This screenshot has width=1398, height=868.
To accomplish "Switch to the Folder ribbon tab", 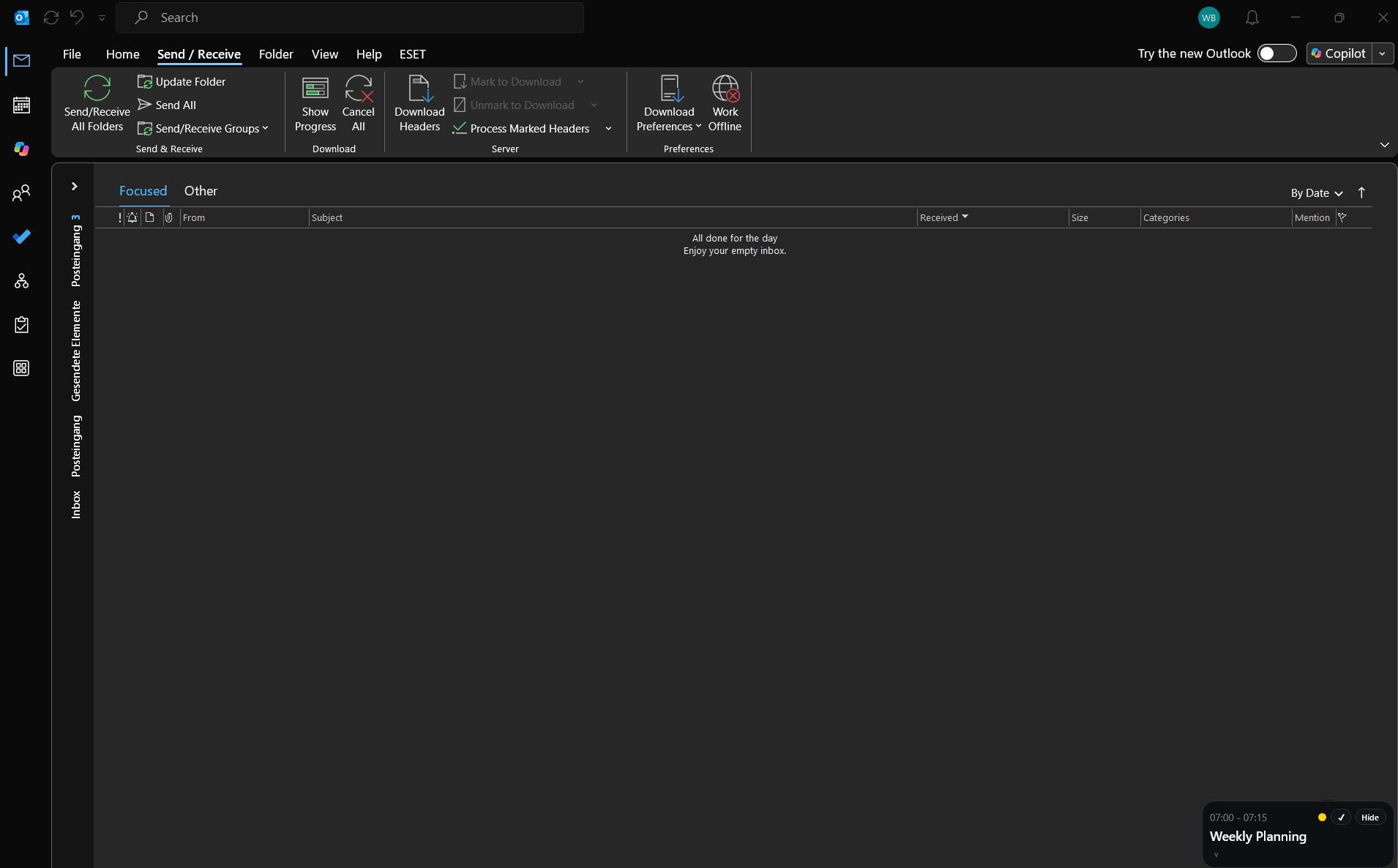I will tap(276, 54).
